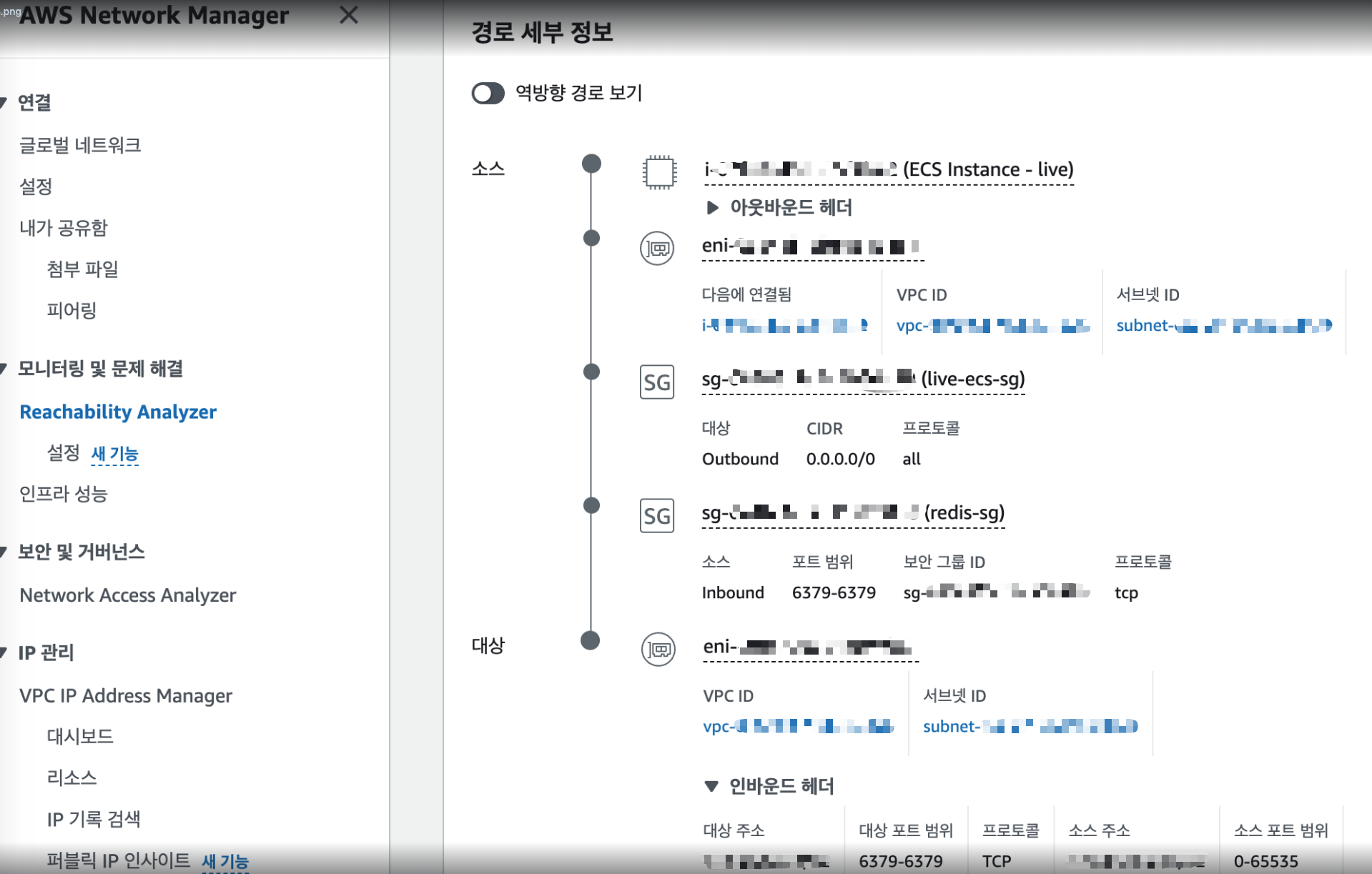The image size is (1372, 874).
Task: Select the 0.0.0.0/0 CIDR value
Action: click(x=841, y=459)
